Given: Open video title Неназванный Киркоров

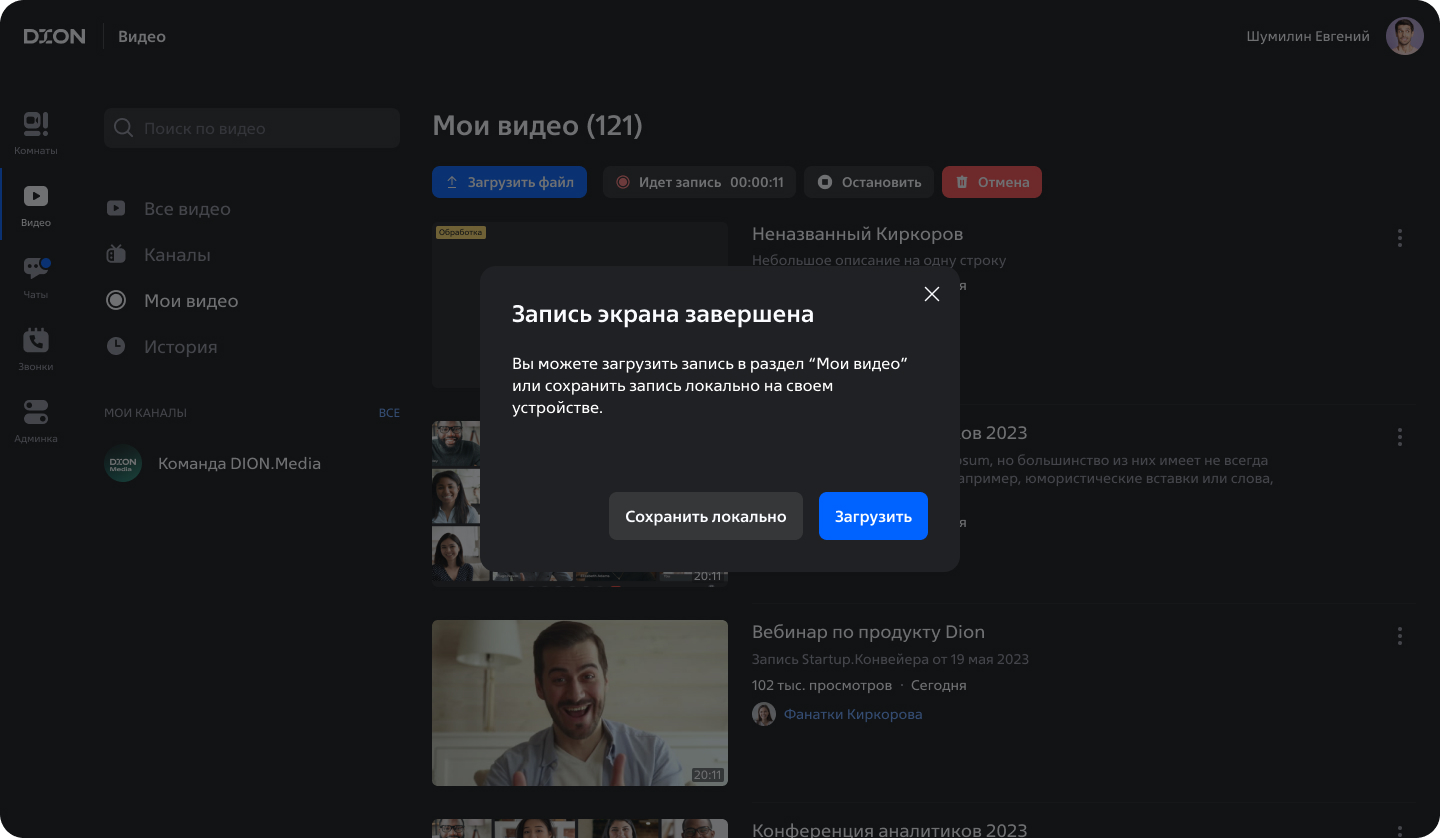Looking at the screenshot, I should pyautogui.click(x=857, y=234).
